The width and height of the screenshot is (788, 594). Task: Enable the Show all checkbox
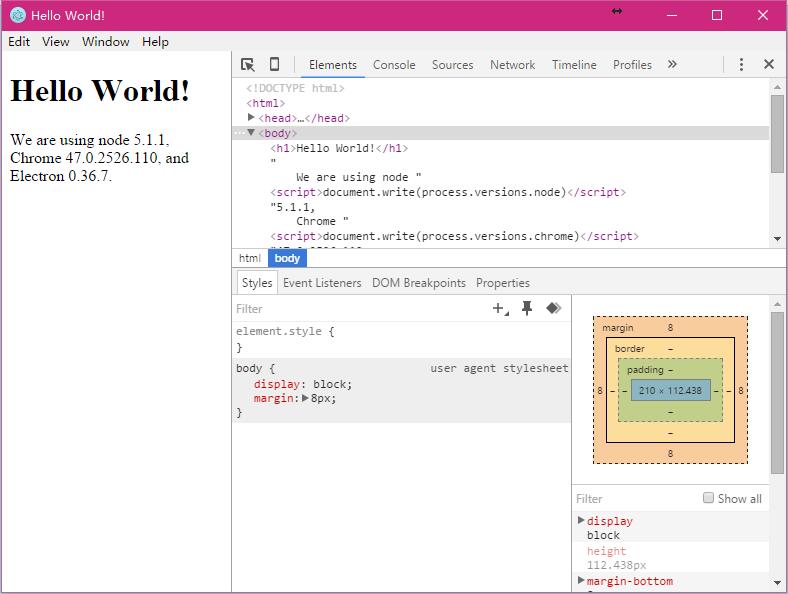click(x=708, y=498)
